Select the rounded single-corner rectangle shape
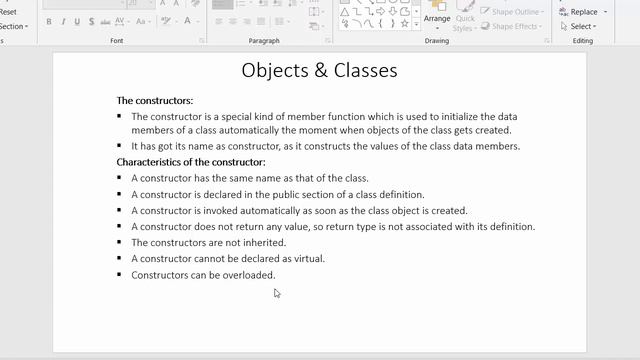Image resolution: width=640 pixels, height=360 pixels. pos(404,12)
